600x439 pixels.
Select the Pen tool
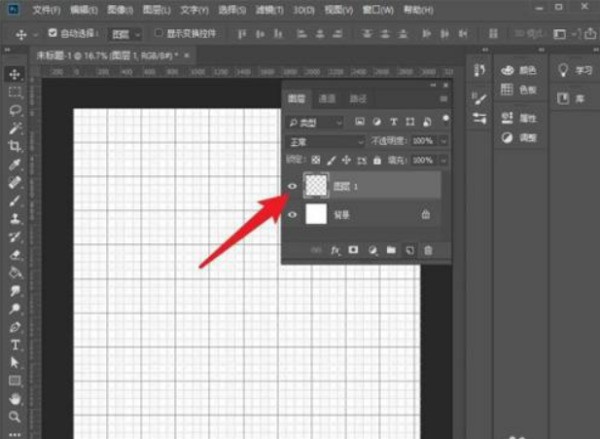point(15,328)
